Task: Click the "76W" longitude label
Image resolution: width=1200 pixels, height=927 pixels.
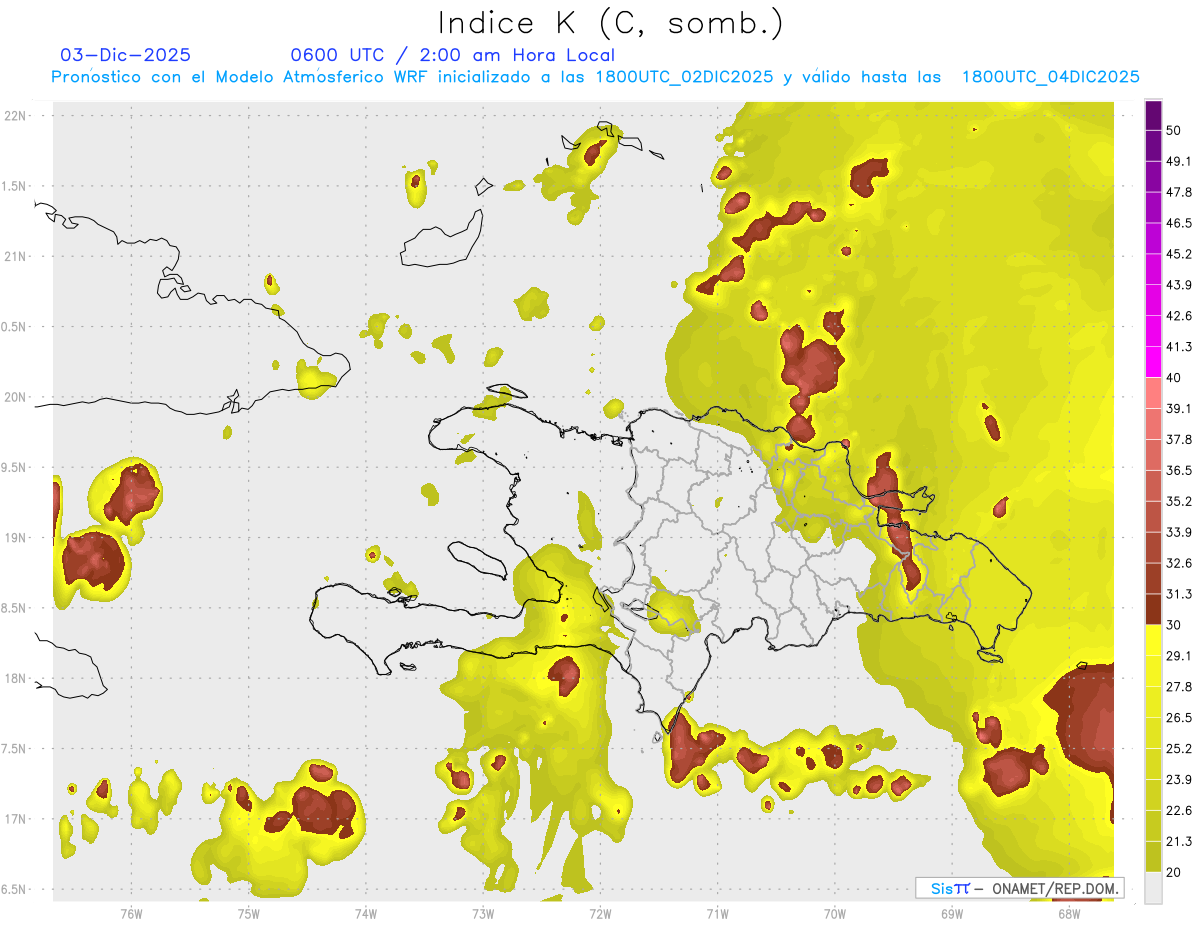Action: coord(131,913)
